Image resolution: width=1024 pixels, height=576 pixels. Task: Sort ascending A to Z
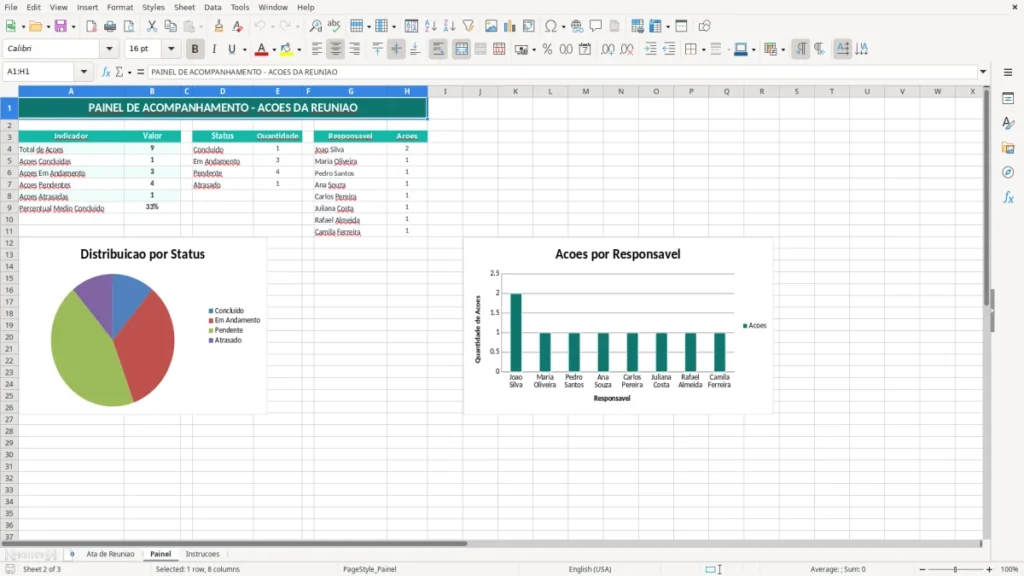point(430,26)
